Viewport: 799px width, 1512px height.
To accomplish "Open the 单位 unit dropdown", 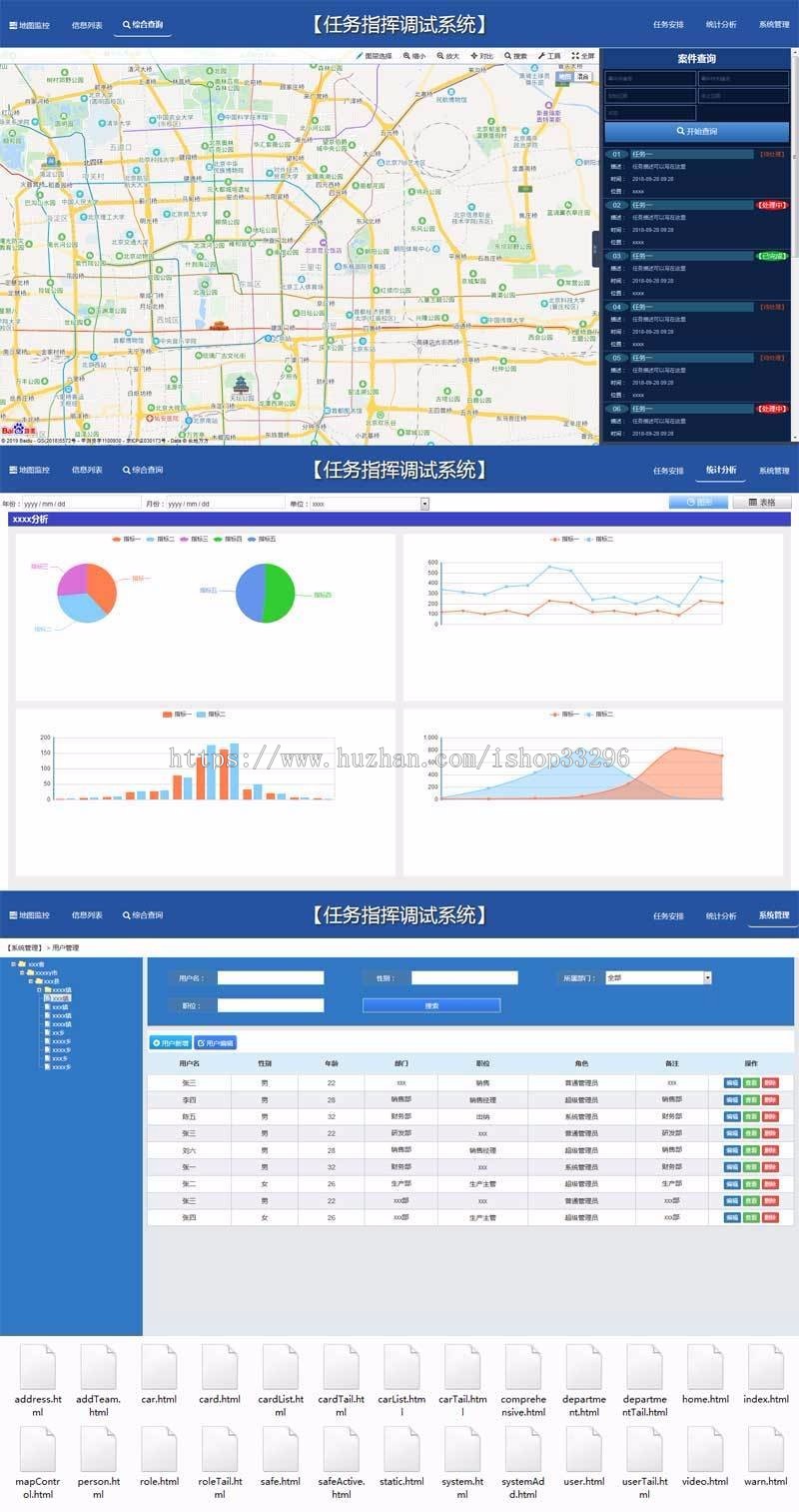I will click(x=424, y=503).
